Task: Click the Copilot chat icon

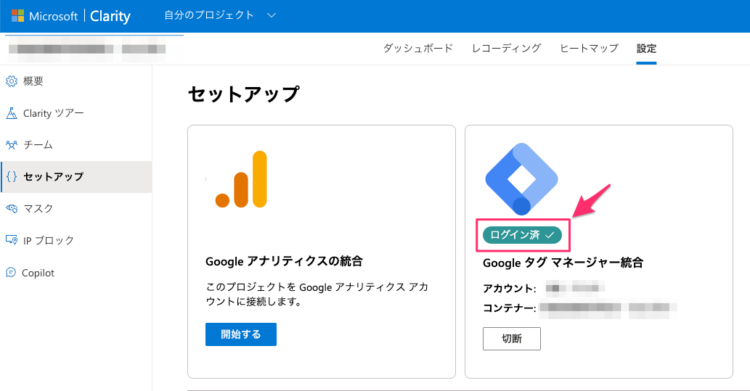Action: pyautogui.click(x=11, y=272)
